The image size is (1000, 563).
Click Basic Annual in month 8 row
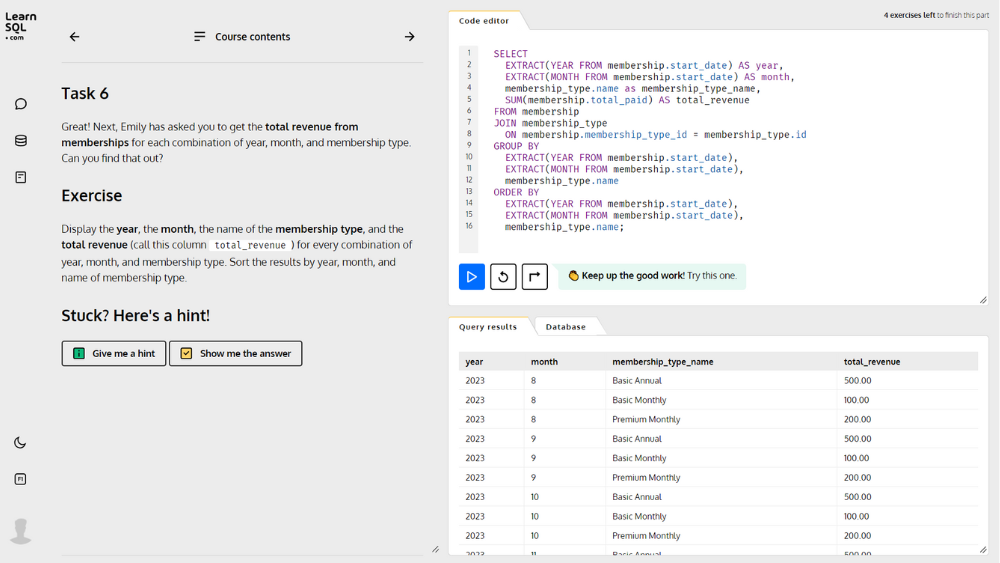pos(636,381)
